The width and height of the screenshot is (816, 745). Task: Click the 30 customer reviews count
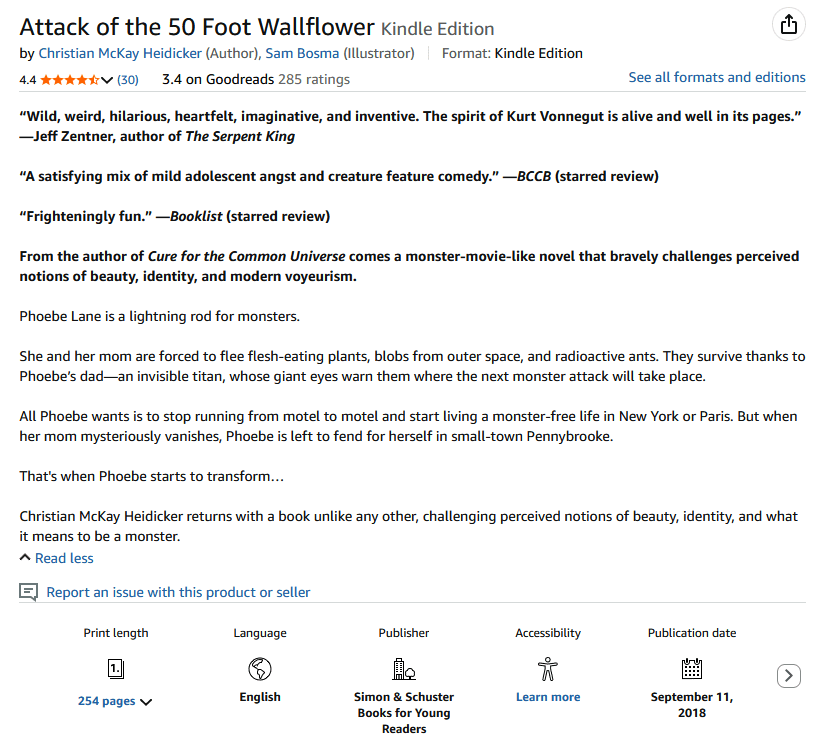[128, 79]
